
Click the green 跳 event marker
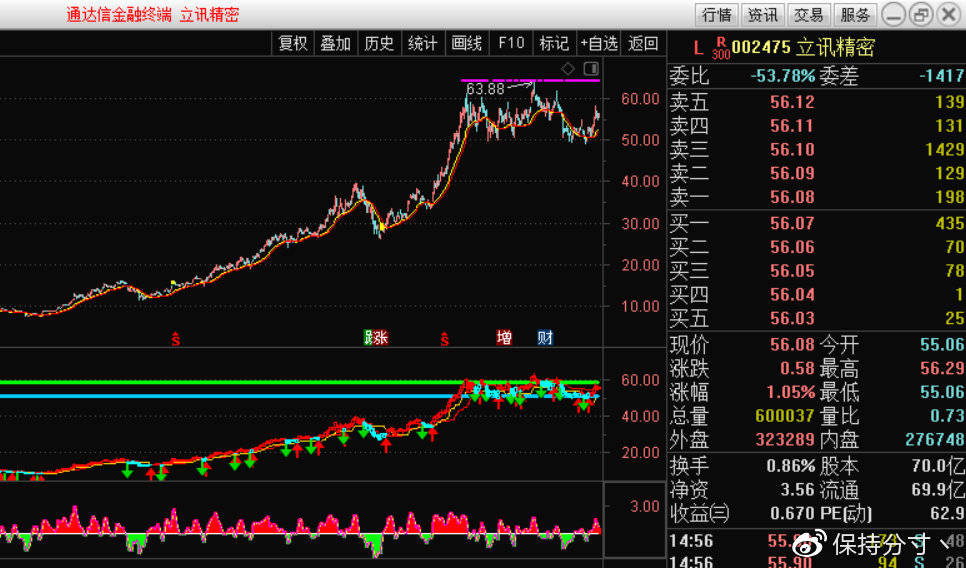368,338
